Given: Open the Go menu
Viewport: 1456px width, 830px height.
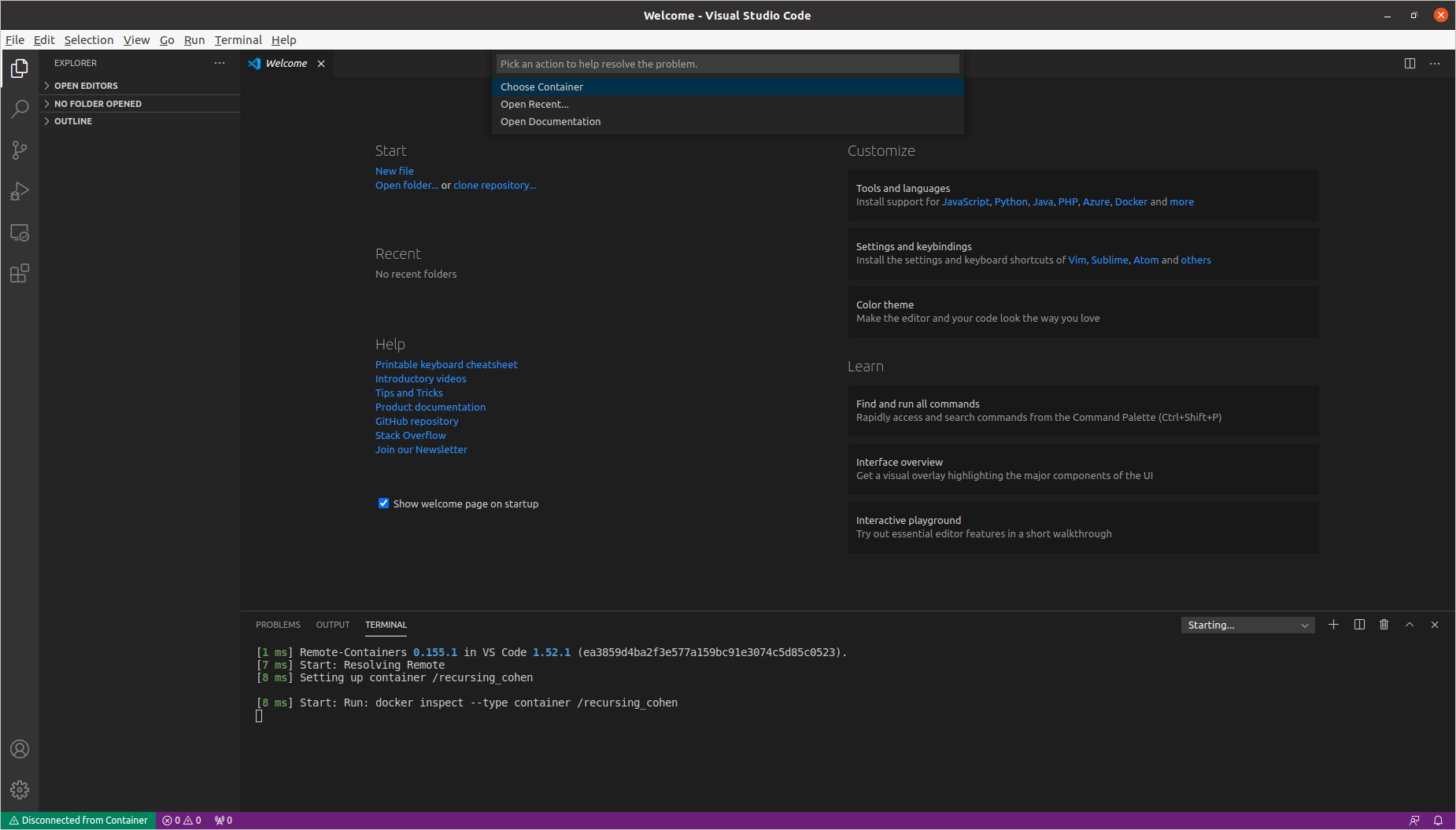Looking at the screenshot, I should [167, 40].
